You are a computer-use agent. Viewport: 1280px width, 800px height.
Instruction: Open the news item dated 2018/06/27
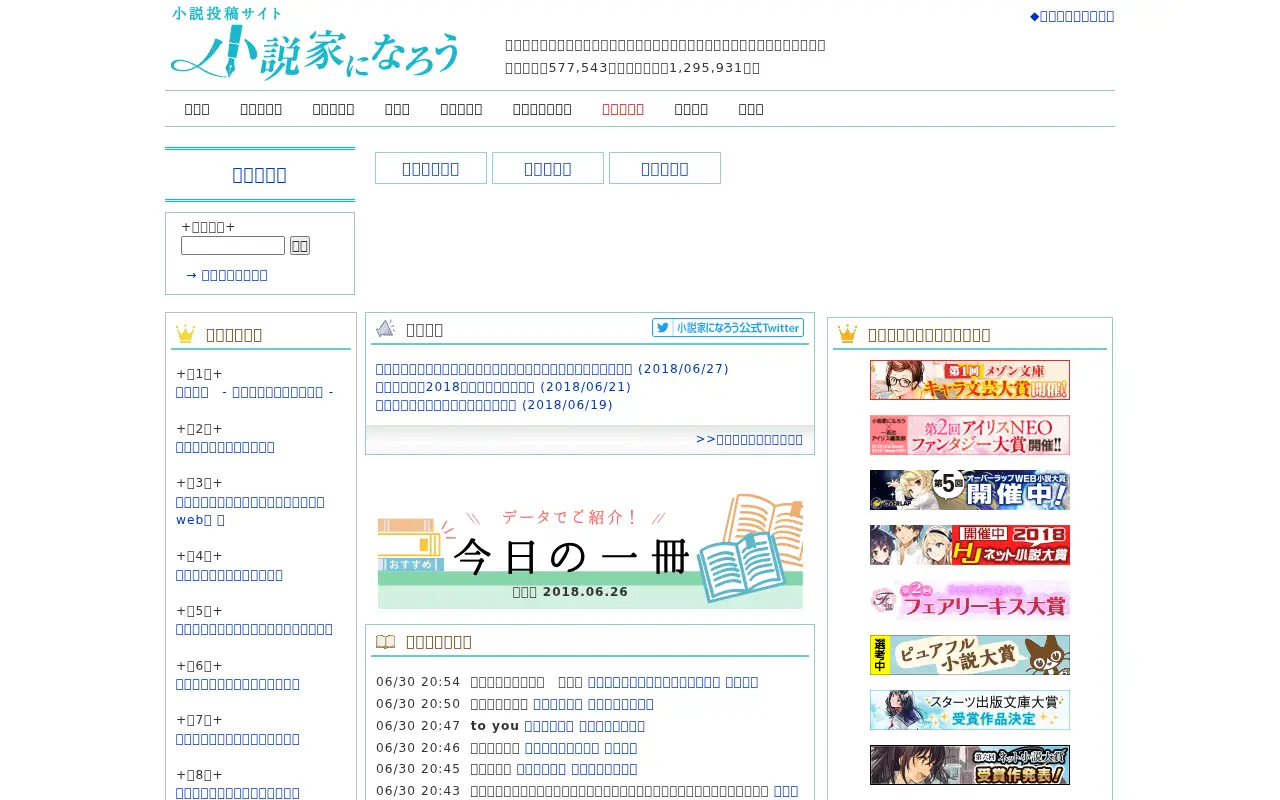[x=552, y=369]
